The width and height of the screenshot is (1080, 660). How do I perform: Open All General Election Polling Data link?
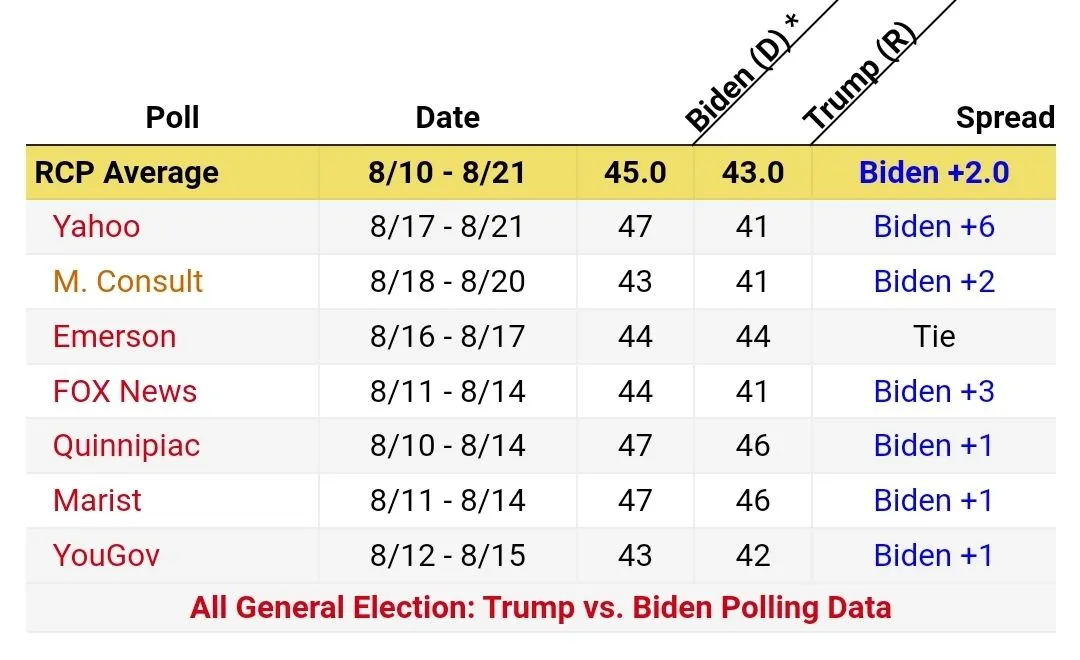540,607
